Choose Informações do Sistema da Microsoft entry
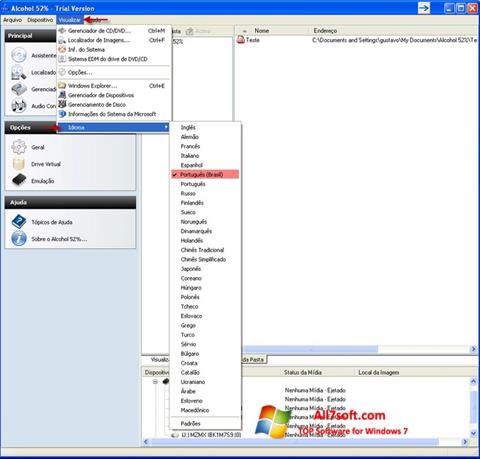Screen dimensions: 480x459 point(113,114)
